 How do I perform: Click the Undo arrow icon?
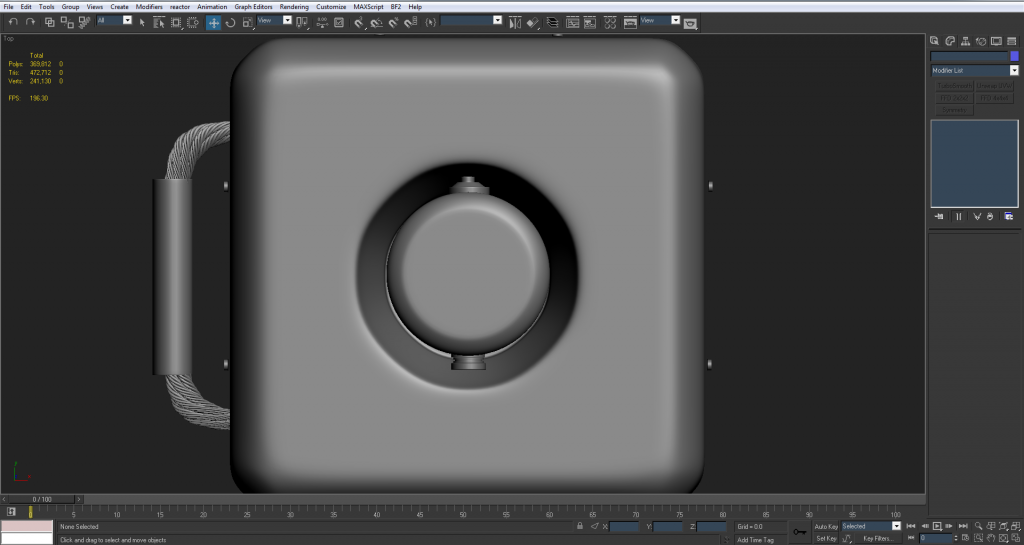coord(14,21)
